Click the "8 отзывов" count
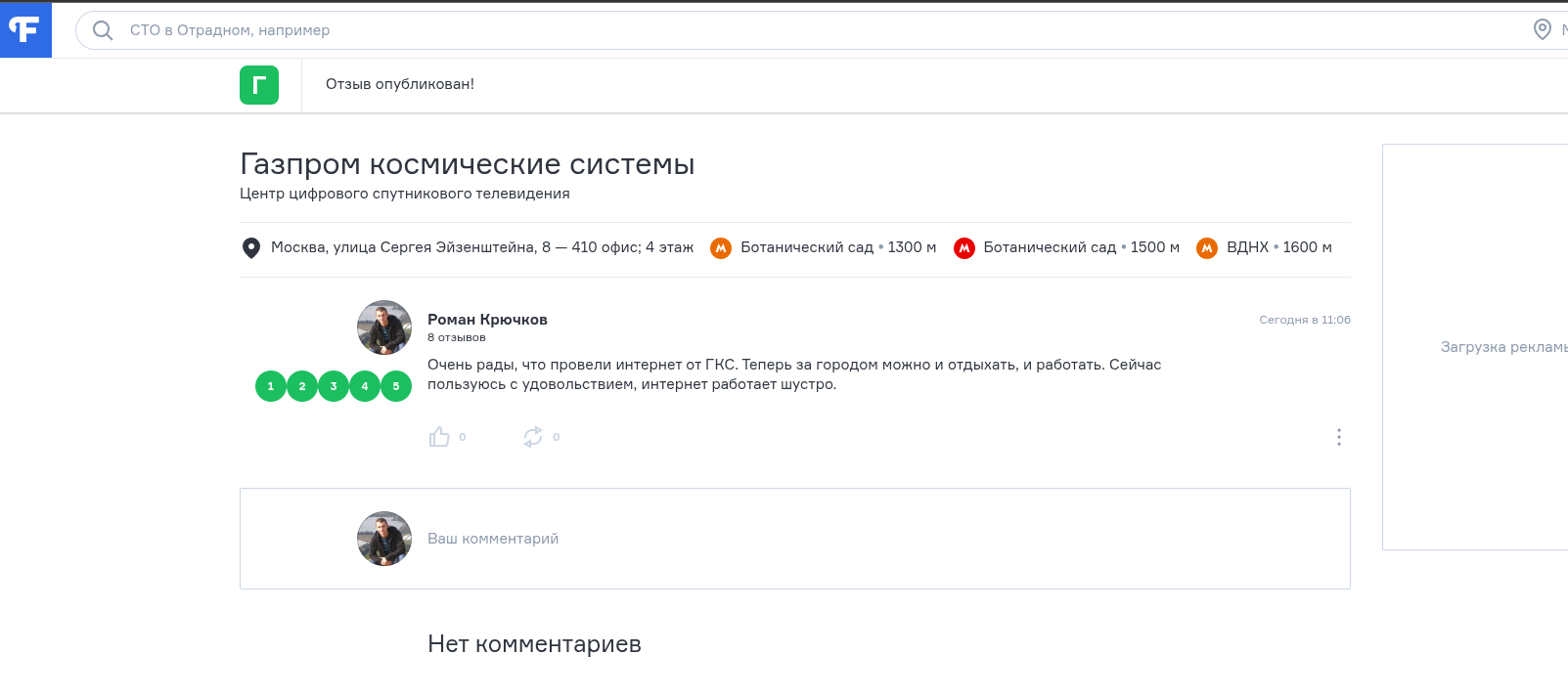 tap(457, 337)
